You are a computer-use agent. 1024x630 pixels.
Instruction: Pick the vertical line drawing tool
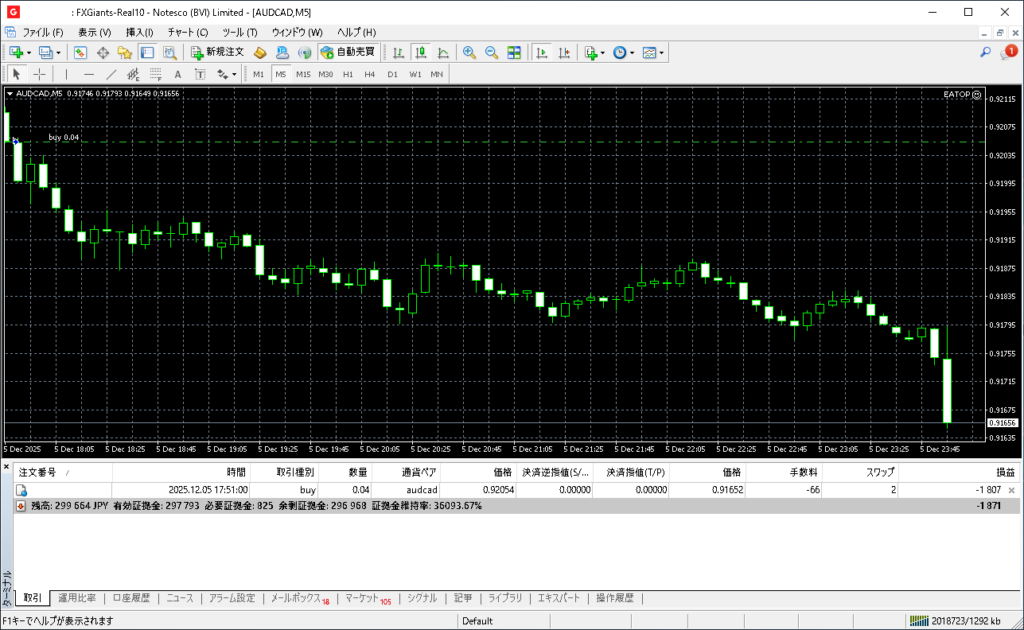click(67, 74)
